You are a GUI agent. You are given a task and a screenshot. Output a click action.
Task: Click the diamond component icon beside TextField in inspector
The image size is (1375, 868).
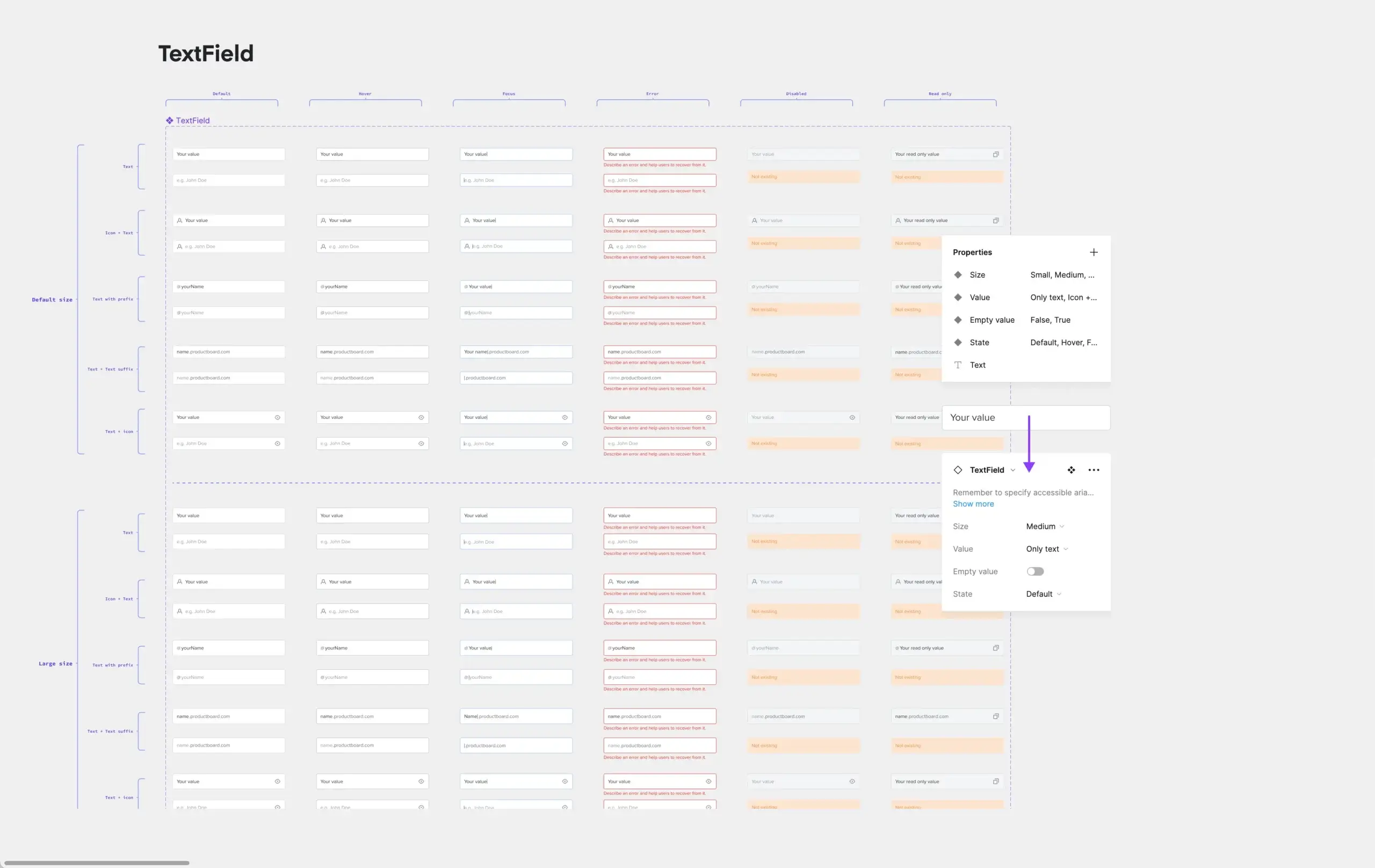958,469
